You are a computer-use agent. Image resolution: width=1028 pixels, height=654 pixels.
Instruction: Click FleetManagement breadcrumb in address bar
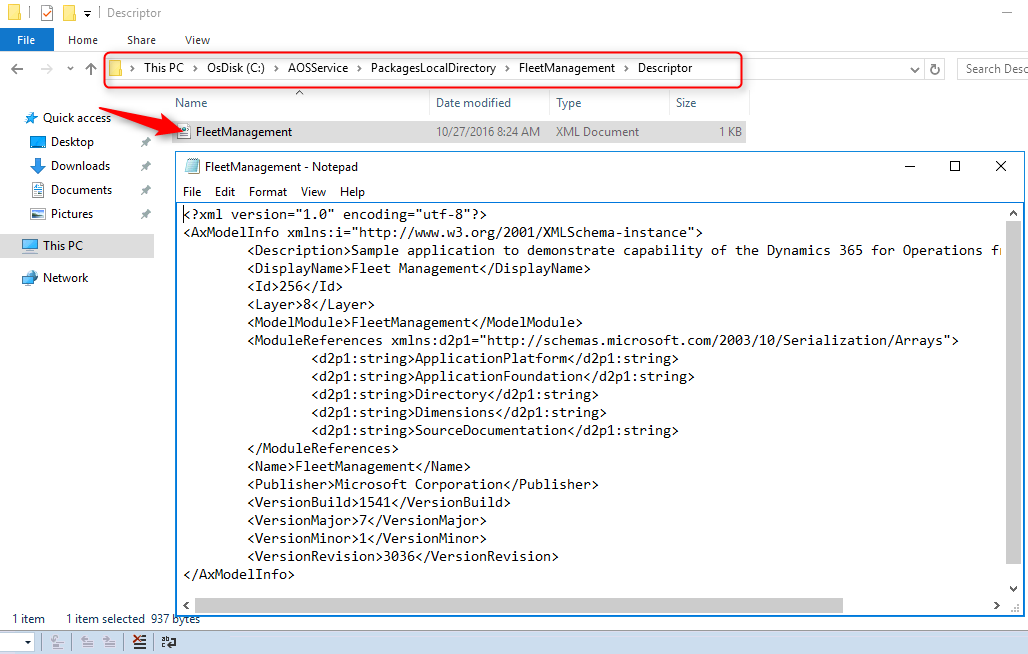coord(567,68)
